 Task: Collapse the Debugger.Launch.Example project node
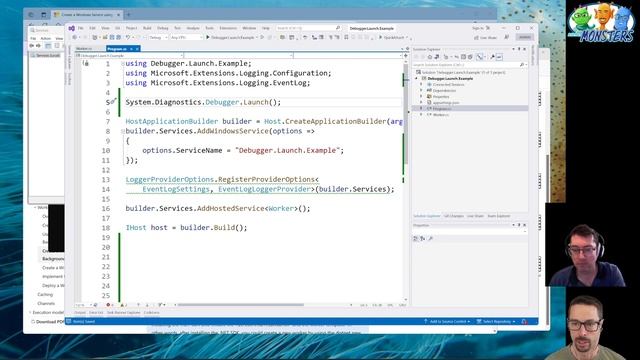417,78
